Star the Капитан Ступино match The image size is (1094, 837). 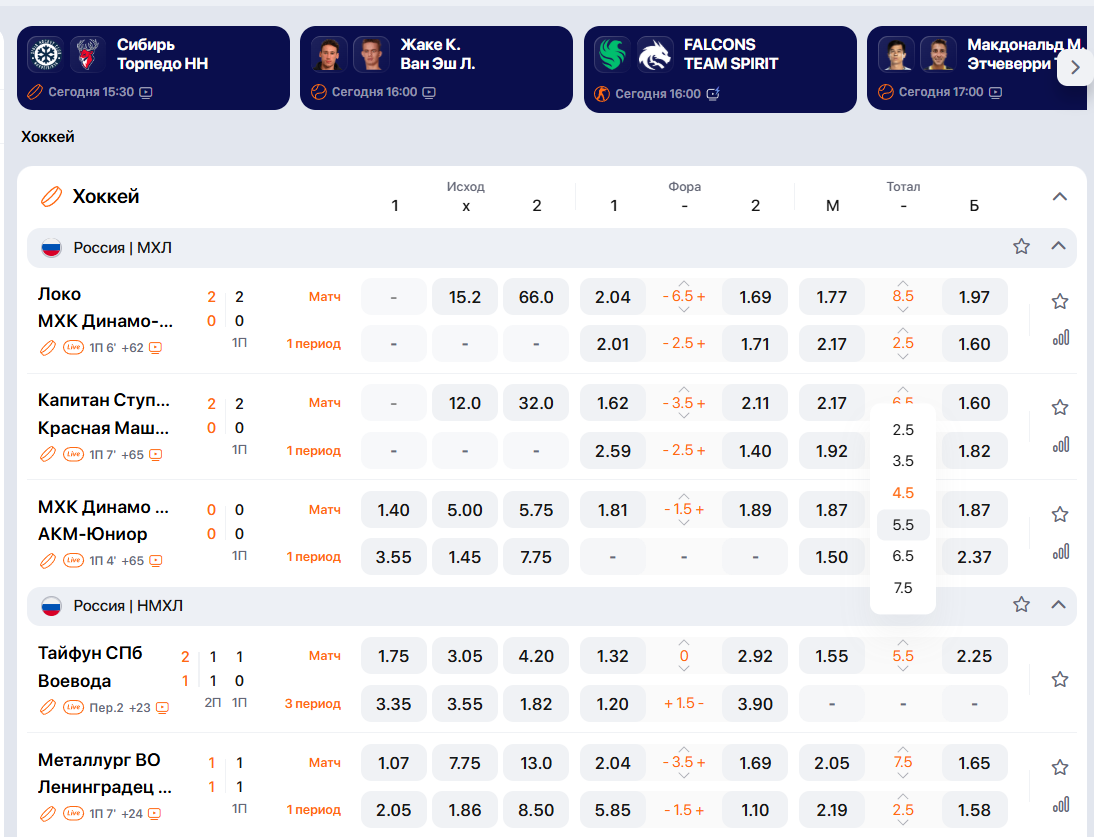click(x=1060, y=408)
